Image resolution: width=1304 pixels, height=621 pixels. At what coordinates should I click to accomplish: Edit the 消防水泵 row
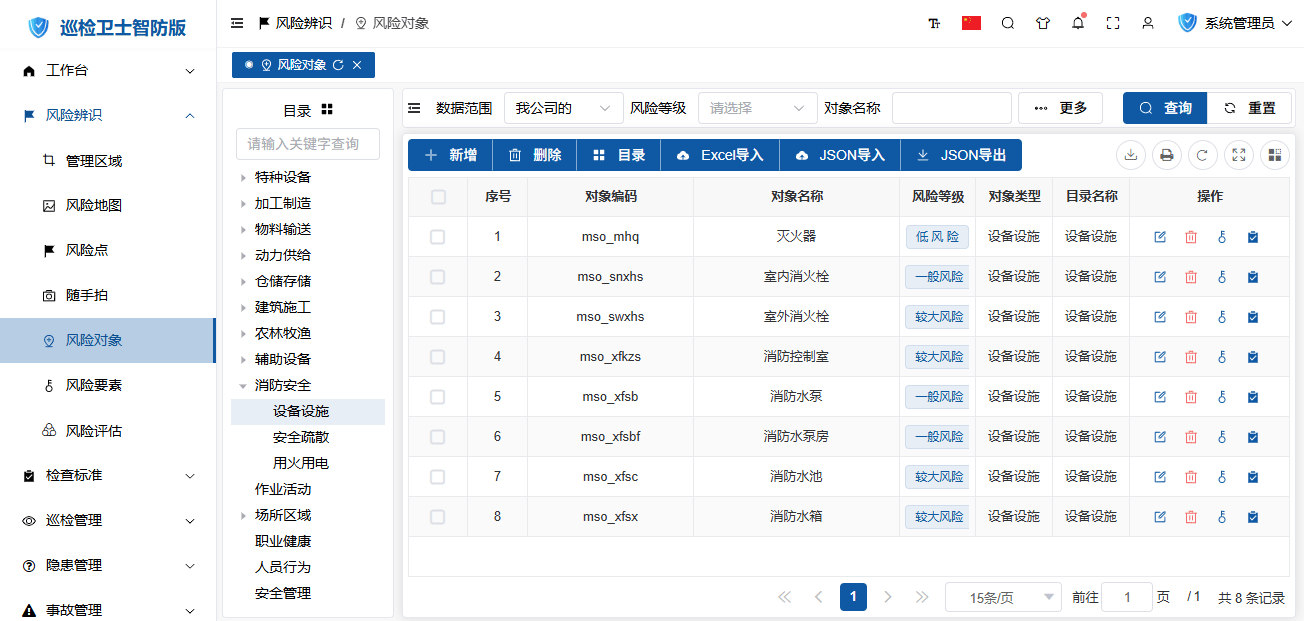point(1160,397)
